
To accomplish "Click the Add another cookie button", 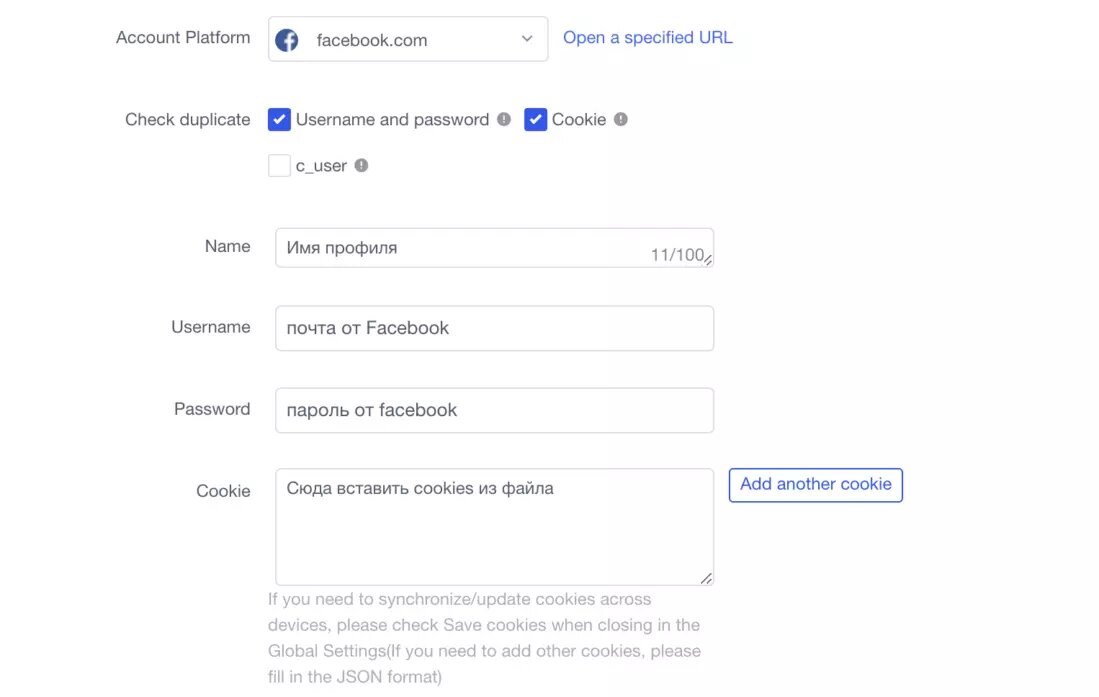I will pos(816,485).
